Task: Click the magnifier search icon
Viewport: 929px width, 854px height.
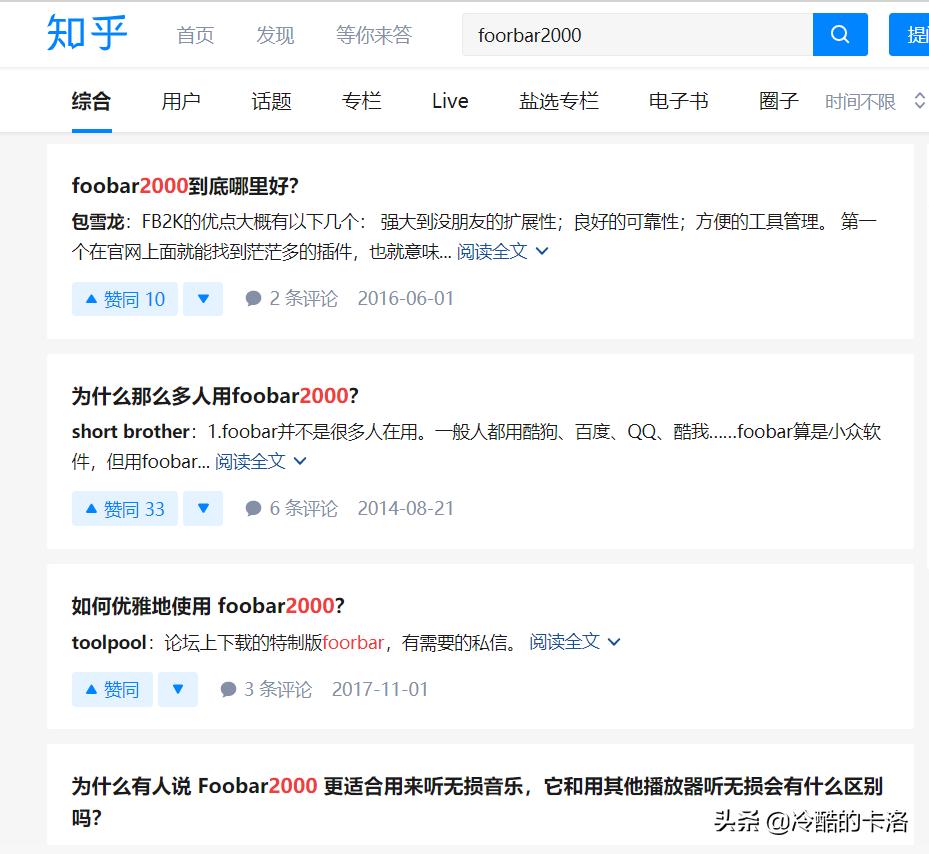Action: pyautogui.click(x=839, y=34)
